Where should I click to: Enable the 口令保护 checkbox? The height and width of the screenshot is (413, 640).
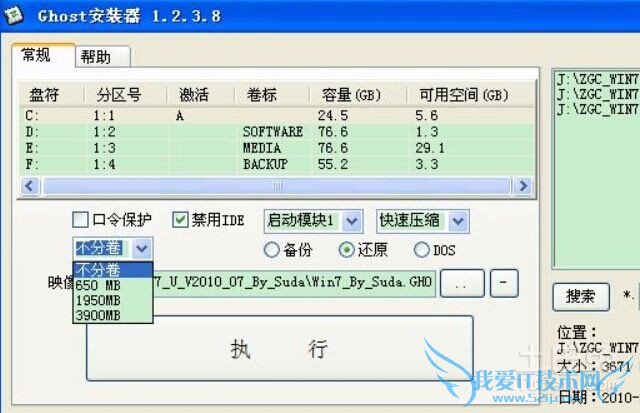tap(80, 220)
